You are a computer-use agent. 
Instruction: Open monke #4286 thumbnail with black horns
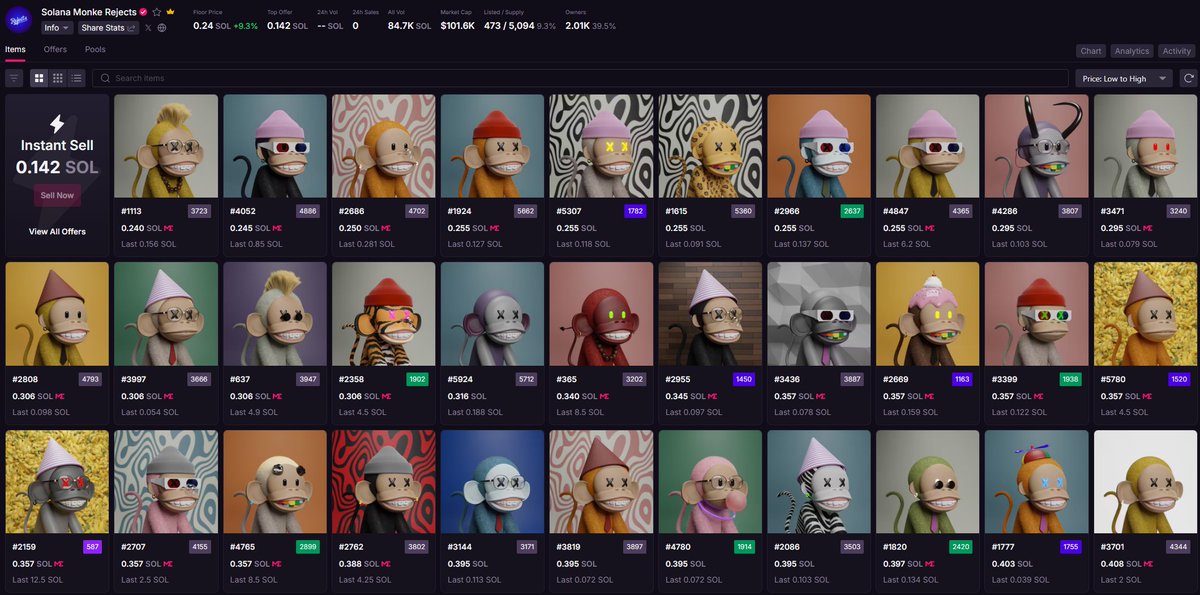click(x=1037, y=147)
